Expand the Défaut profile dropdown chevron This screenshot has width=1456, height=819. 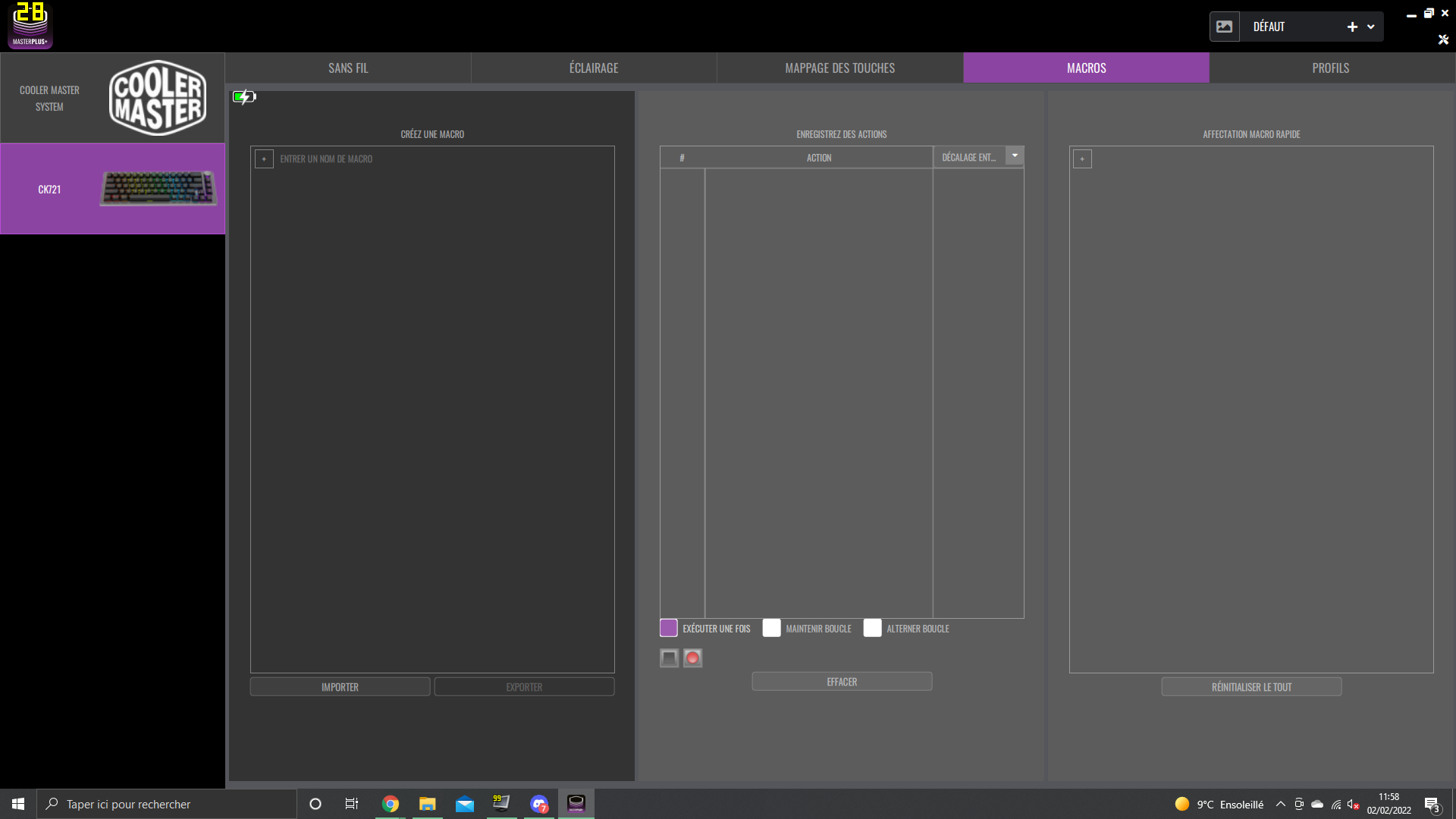1371,27
